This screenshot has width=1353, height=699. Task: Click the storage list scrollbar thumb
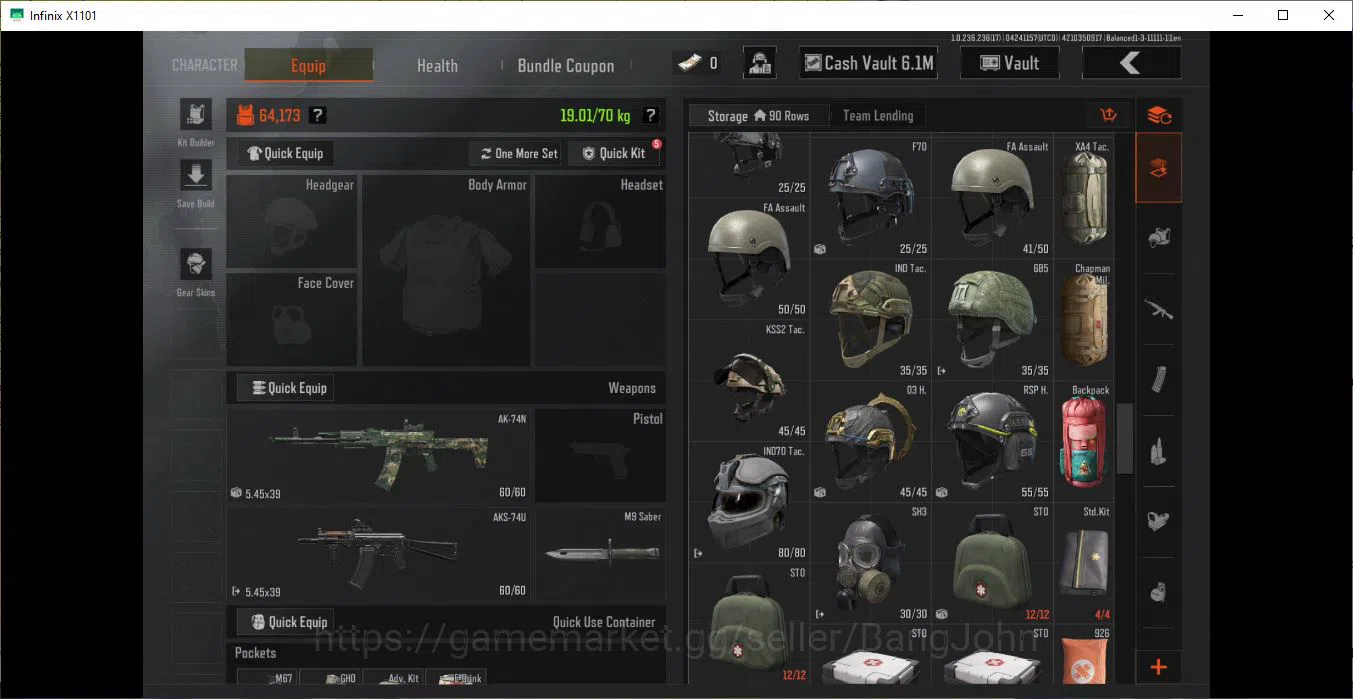[x=1125, y=438]
